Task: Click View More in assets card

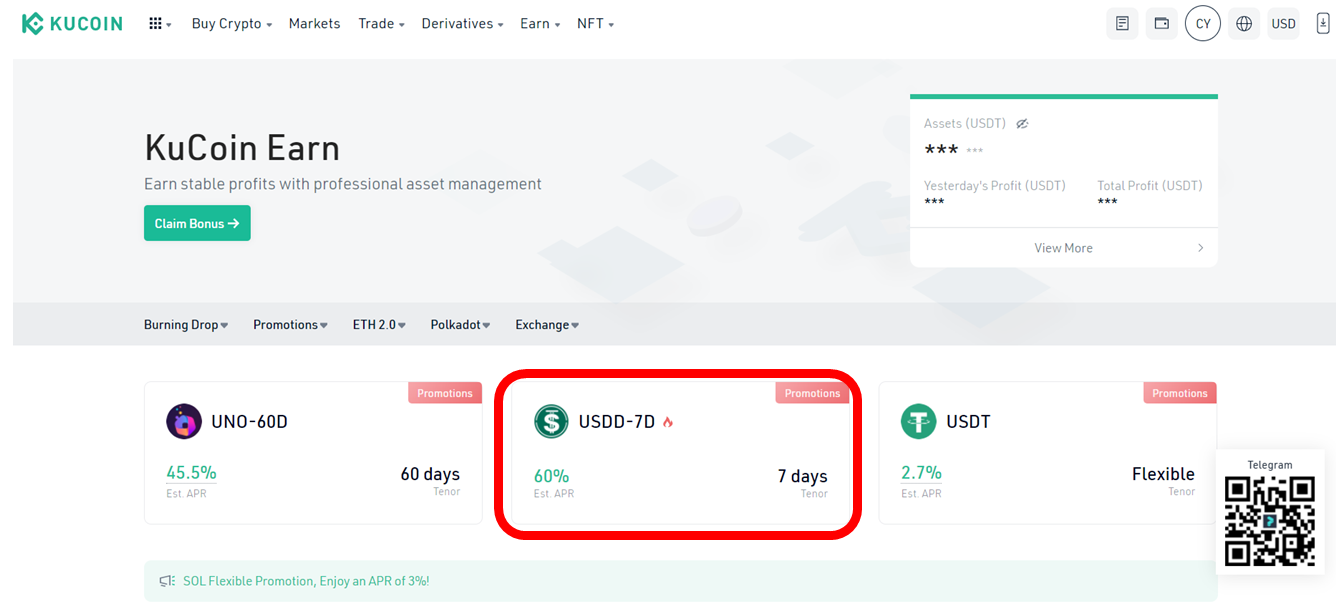Action: pos(1063,248)
